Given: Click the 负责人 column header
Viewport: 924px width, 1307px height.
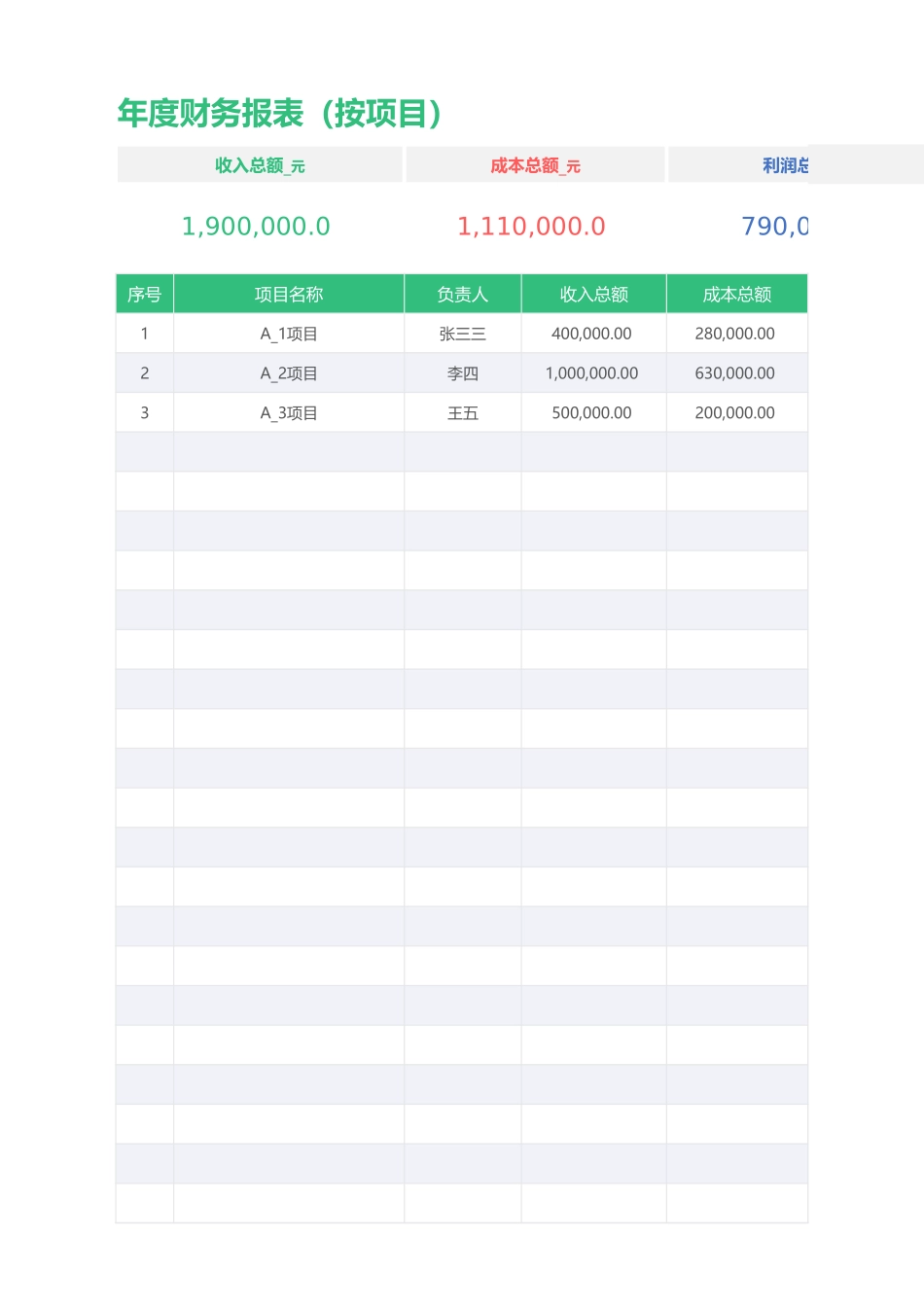Looking at the screenshot, I should 462,295.
